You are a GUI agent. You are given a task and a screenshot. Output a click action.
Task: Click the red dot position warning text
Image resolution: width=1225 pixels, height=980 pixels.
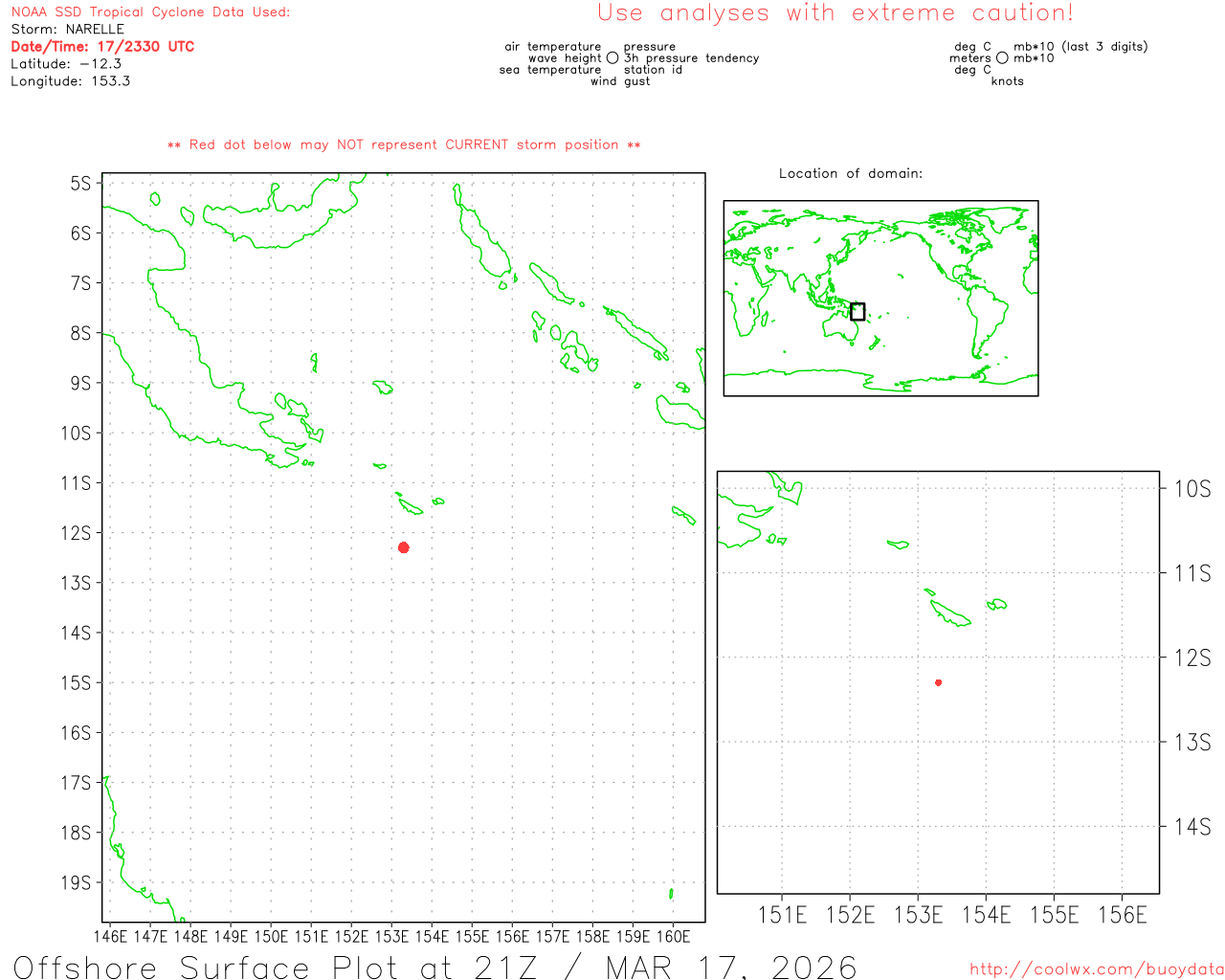(x=404, y=145)
